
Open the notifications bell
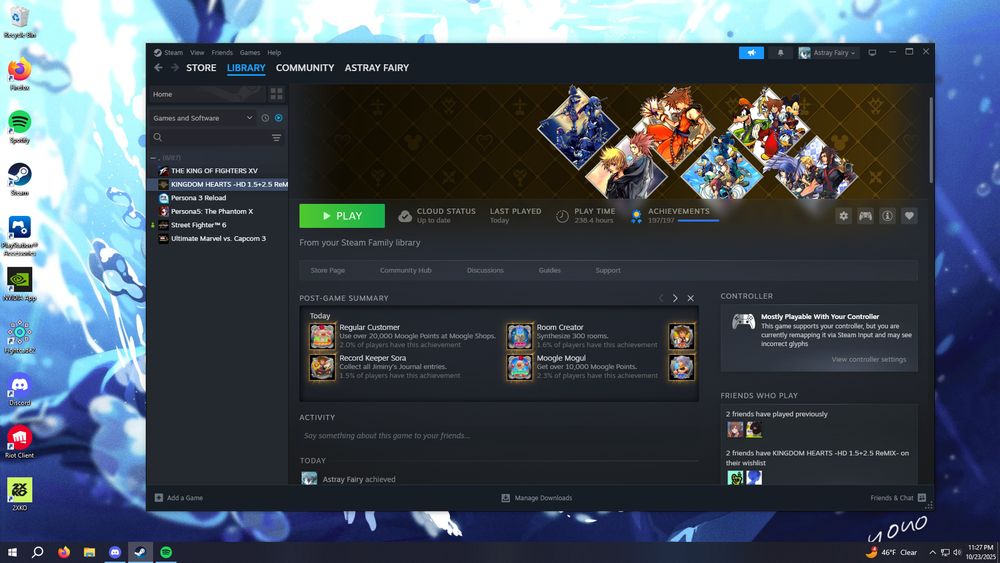(780, 53)
